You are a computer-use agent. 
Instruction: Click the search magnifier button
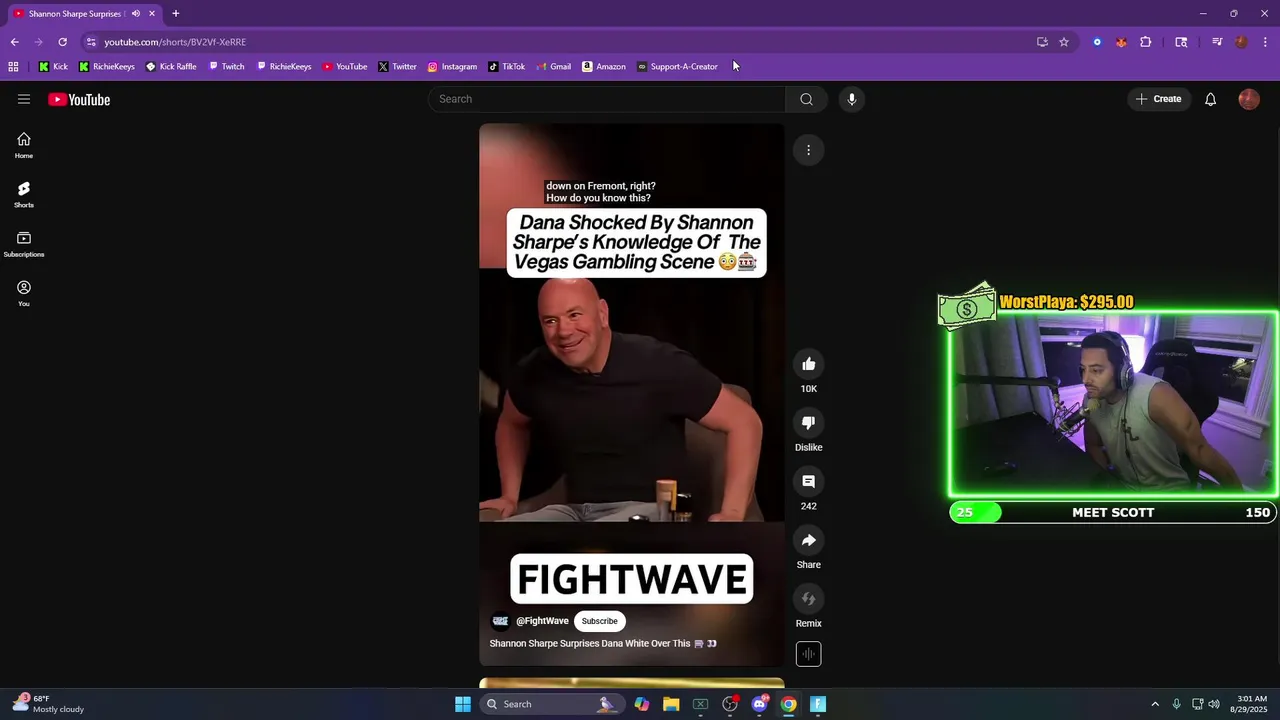coord(806,99)
